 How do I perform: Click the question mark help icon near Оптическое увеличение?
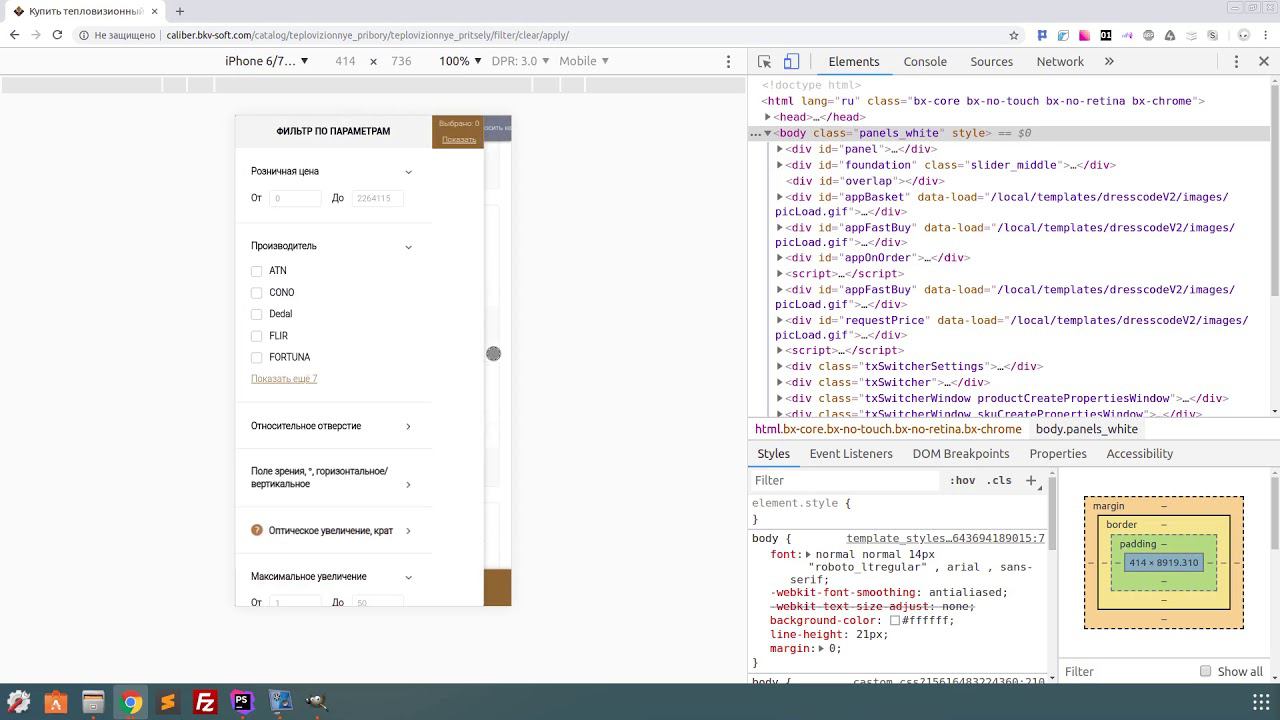257,530
